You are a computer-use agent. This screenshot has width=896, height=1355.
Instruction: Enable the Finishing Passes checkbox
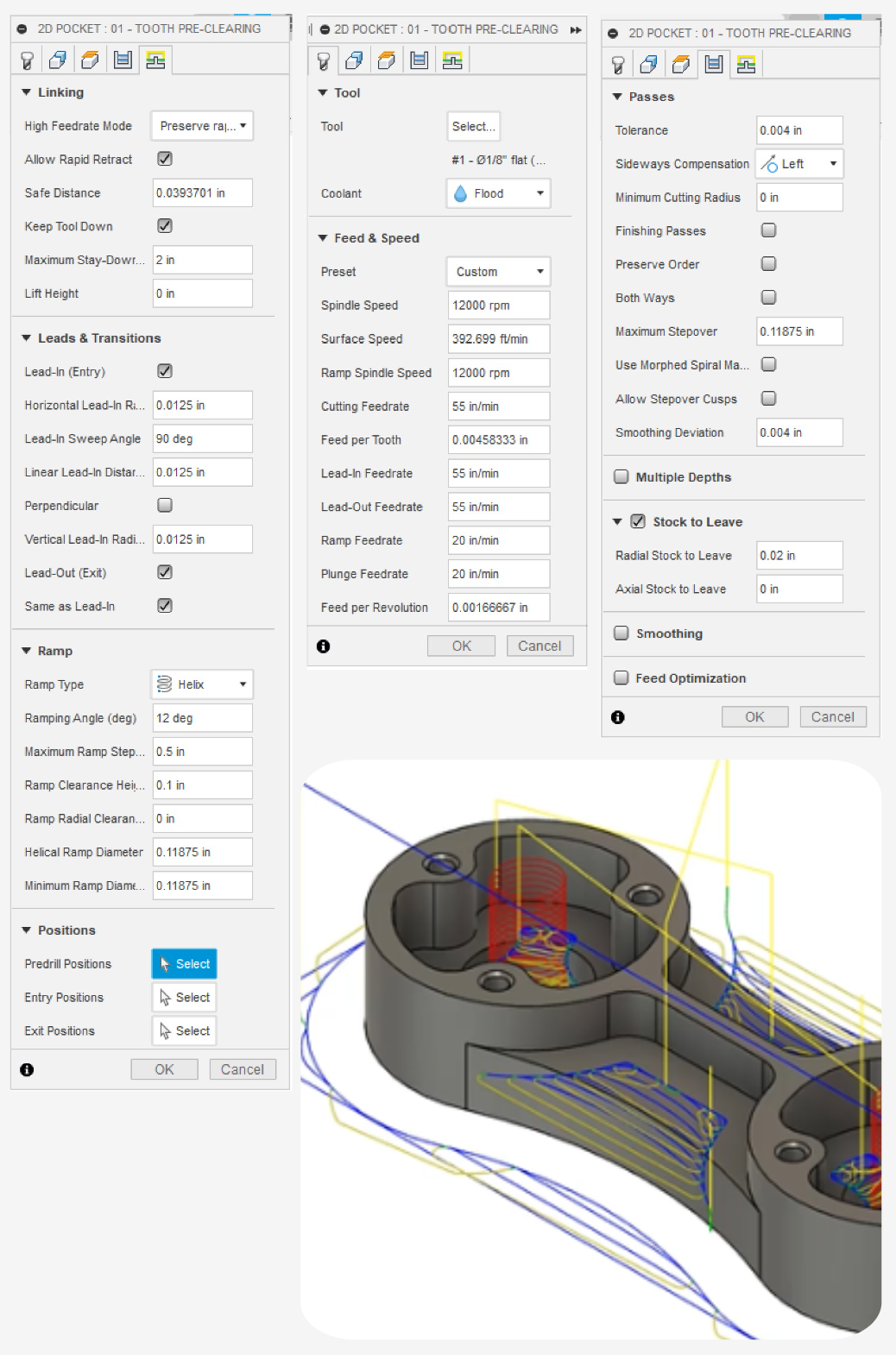(x=768, y=230)
